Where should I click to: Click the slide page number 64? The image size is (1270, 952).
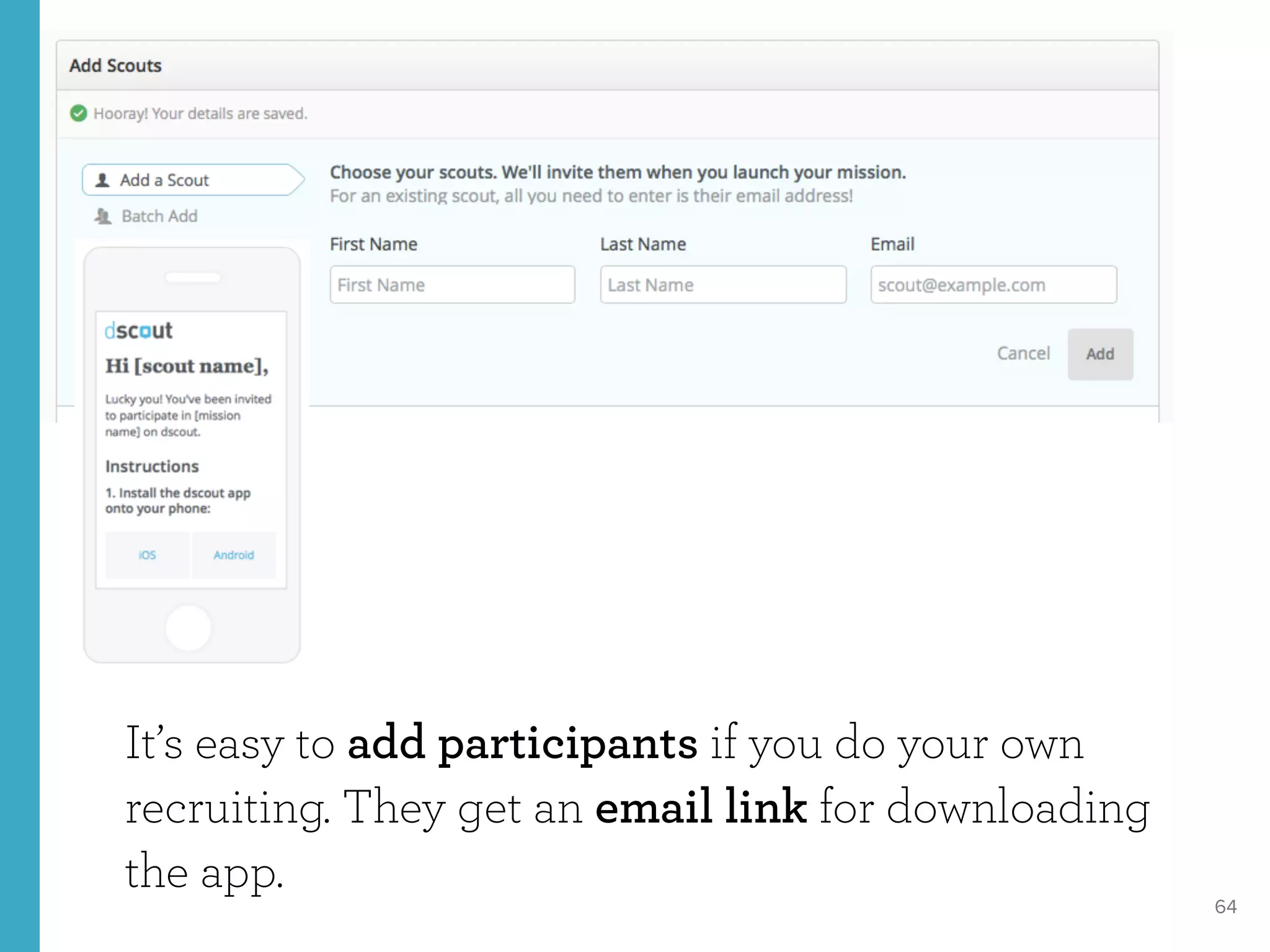tap(1225, 907)
